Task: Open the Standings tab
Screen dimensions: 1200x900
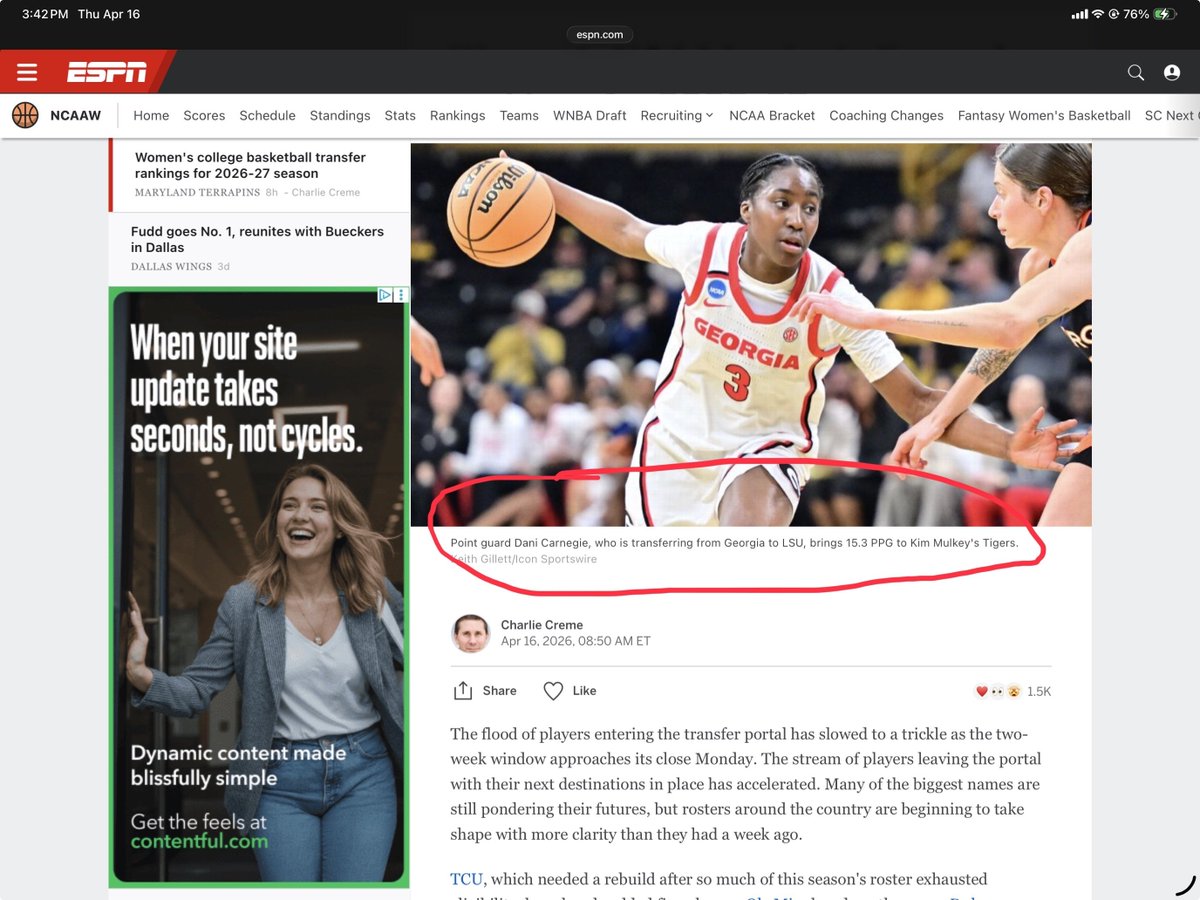Action: click(340, 115)
